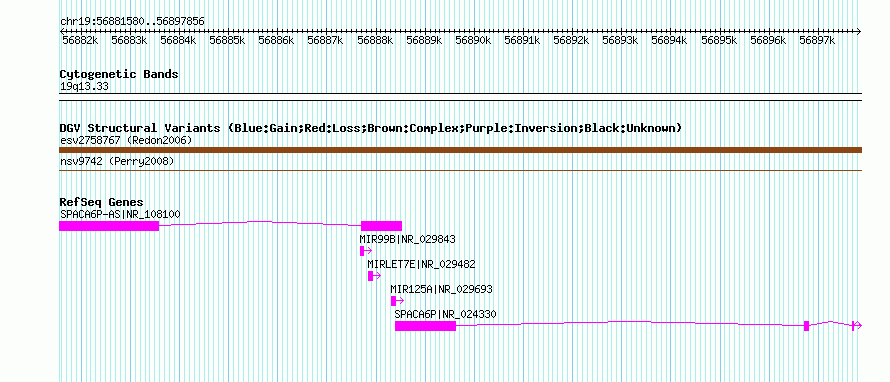Click the brown esv2758767 variant bar

coord(460,150)
